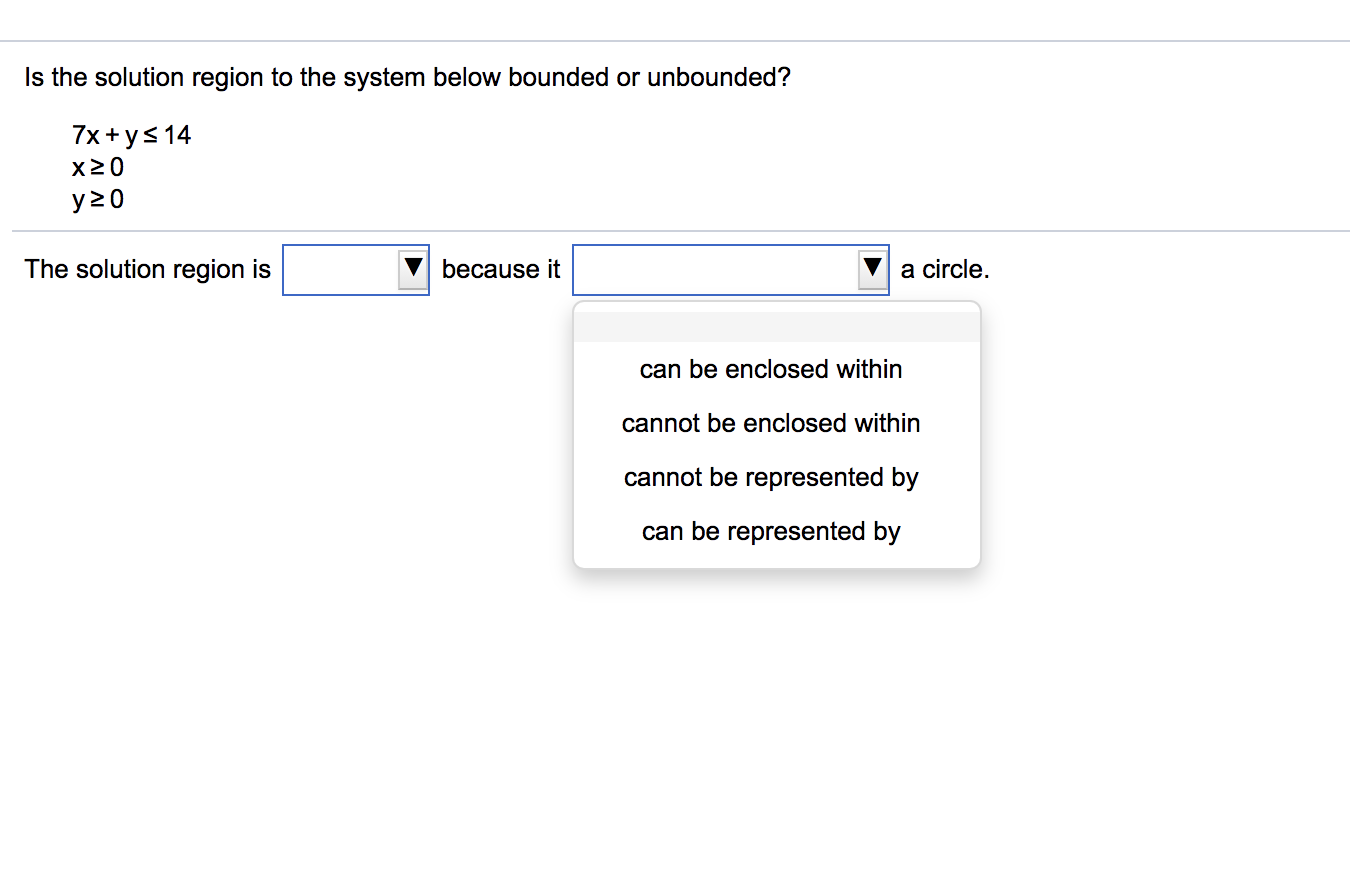Click the constraint 'x ≥ 0'
The image size is (1350, 894).
pos(97,168)
